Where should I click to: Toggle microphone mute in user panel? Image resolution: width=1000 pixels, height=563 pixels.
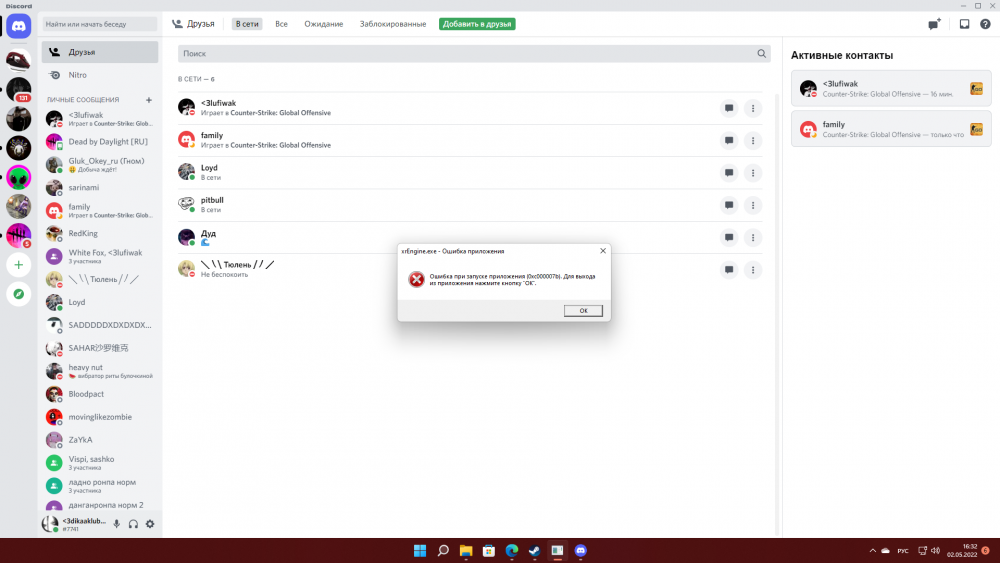click(116, 524)
